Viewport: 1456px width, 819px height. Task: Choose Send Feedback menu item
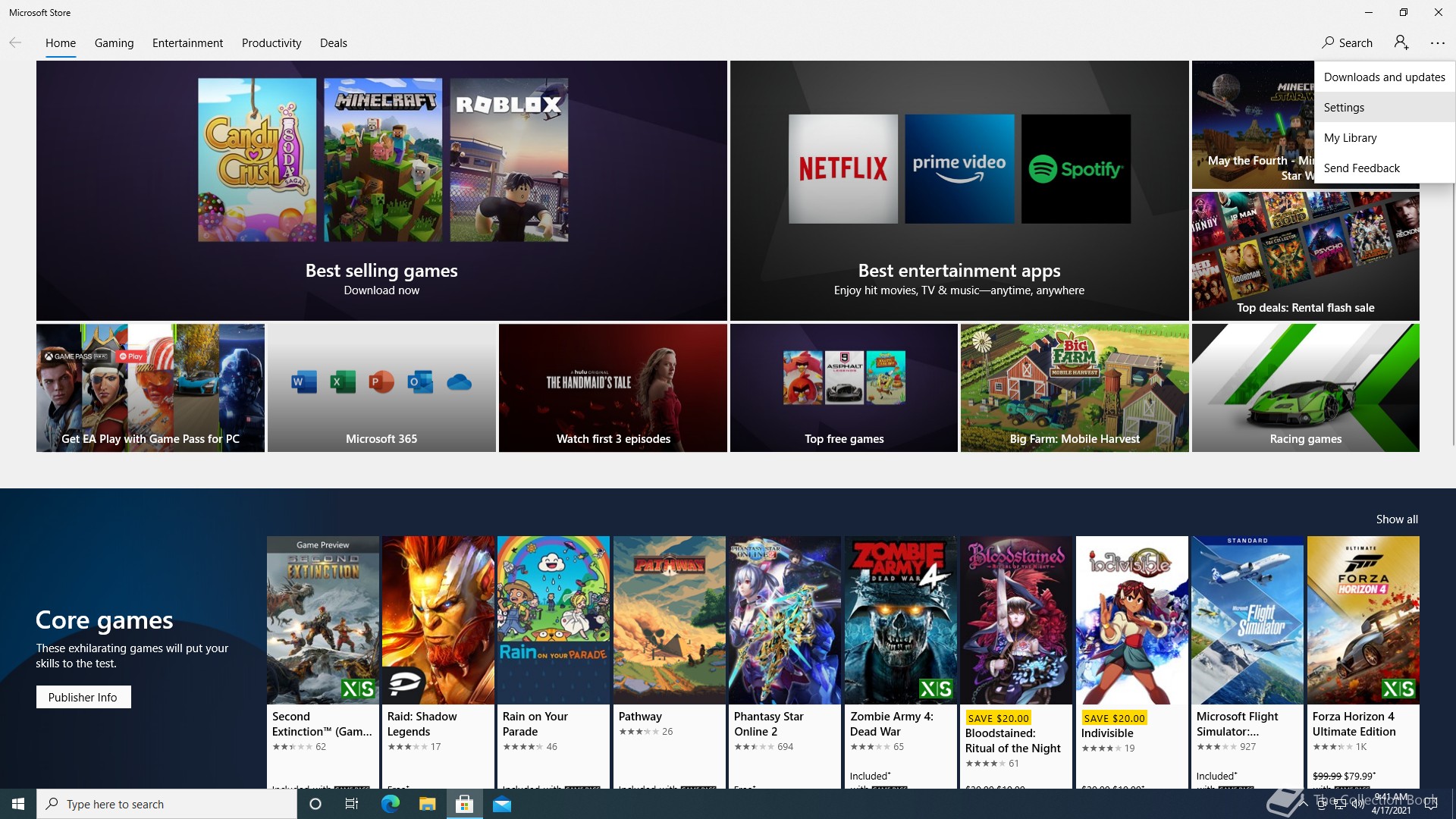(1385, 168)
